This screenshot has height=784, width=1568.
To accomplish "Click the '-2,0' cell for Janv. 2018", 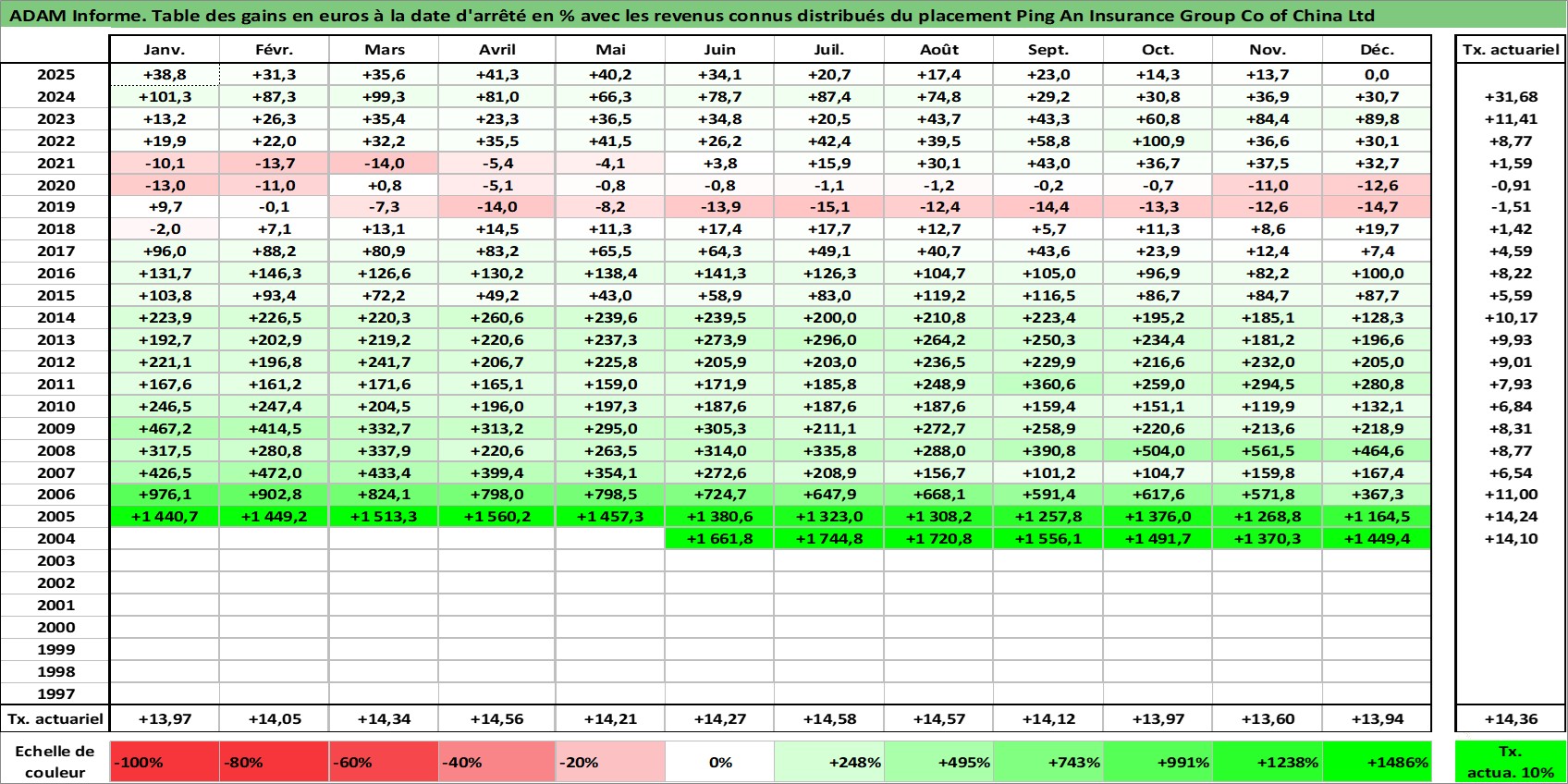I will coord(165,229).
